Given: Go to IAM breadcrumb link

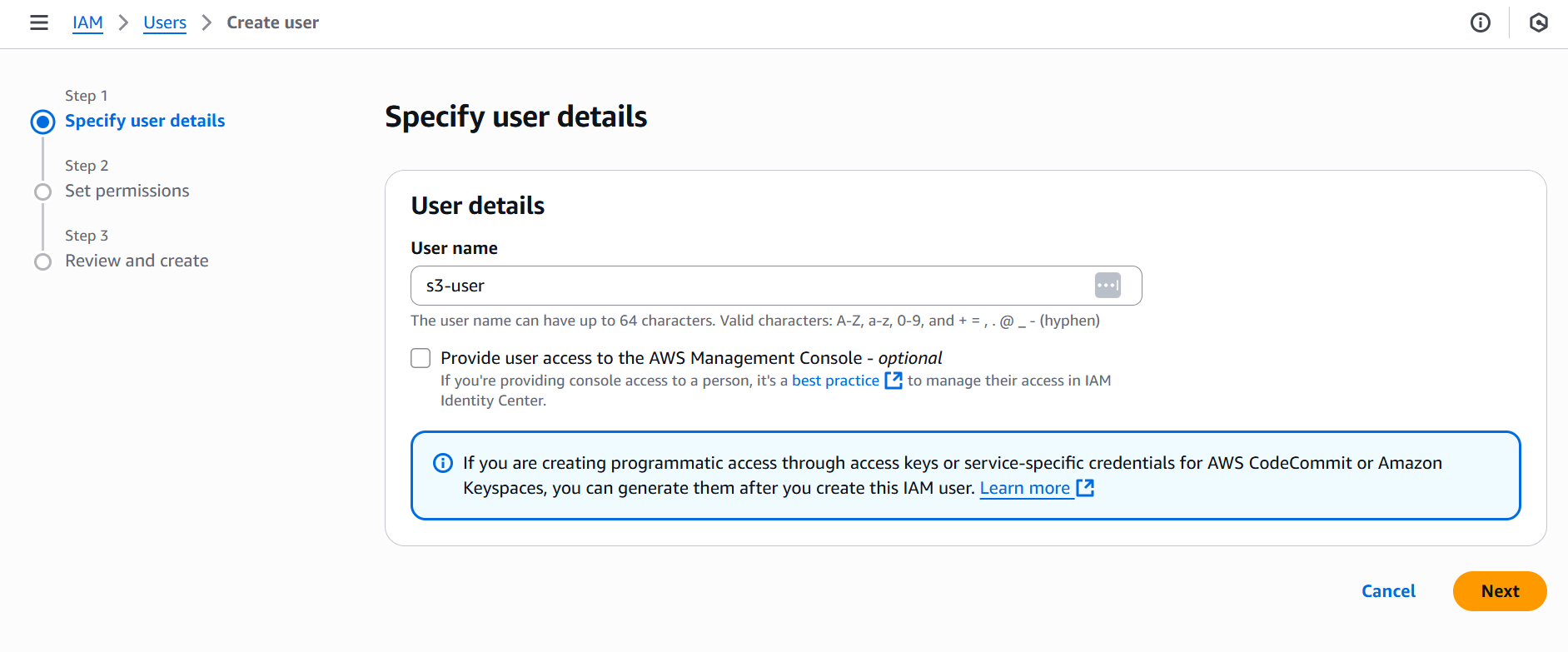Looking at the screenshot, I should [x=87, y=22].
